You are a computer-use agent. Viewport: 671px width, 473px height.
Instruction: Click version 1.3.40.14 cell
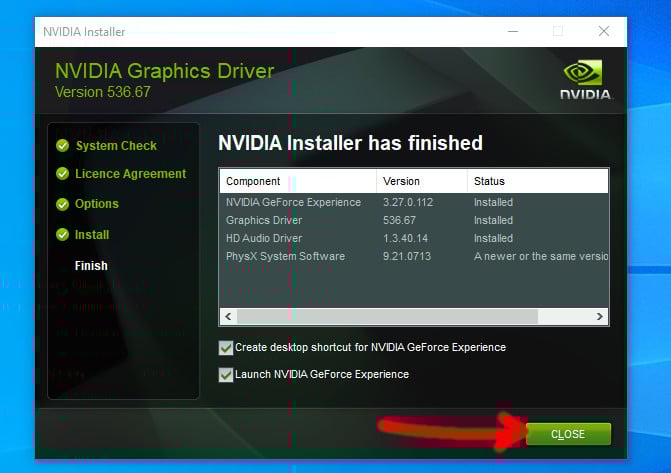coord(405,238)
